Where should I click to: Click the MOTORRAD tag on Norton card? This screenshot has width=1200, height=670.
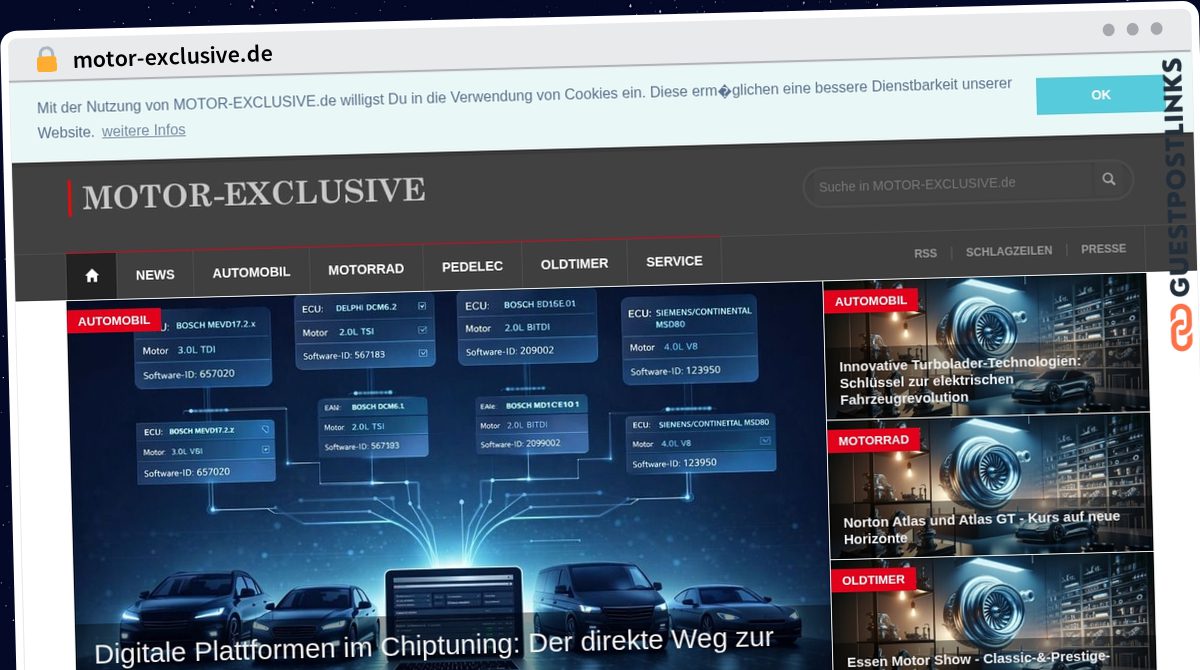[x=873, y=440]
